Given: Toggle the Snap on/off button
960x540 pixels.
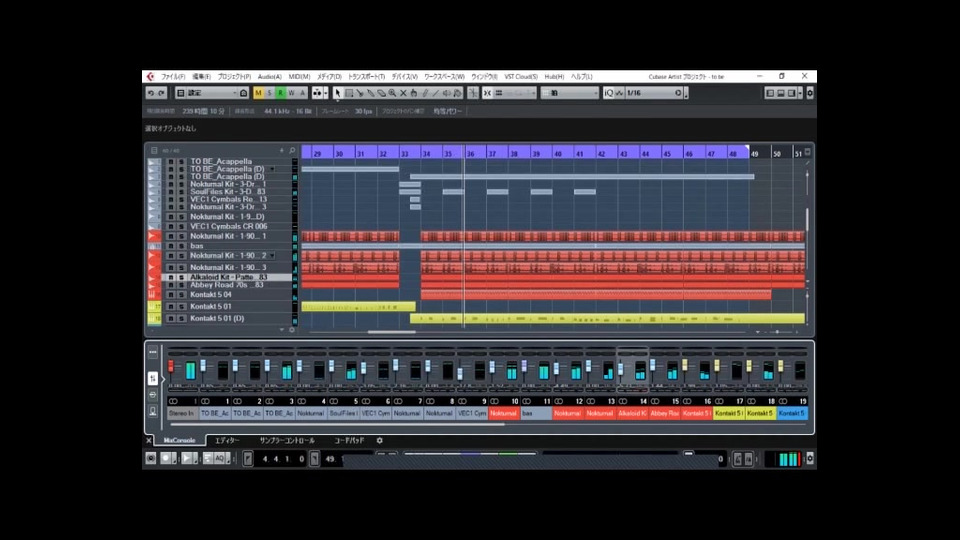Looking at the screenshot, I should point(487,93).
